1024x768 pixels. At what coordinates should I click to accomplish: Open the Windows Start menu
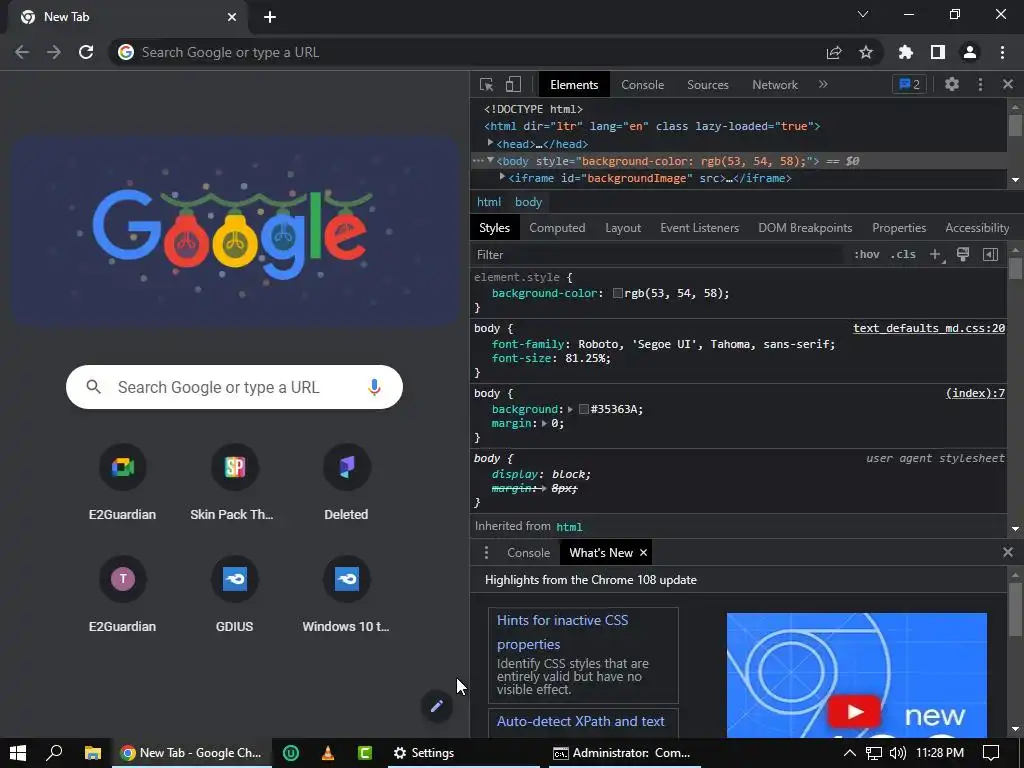(18, 753)
